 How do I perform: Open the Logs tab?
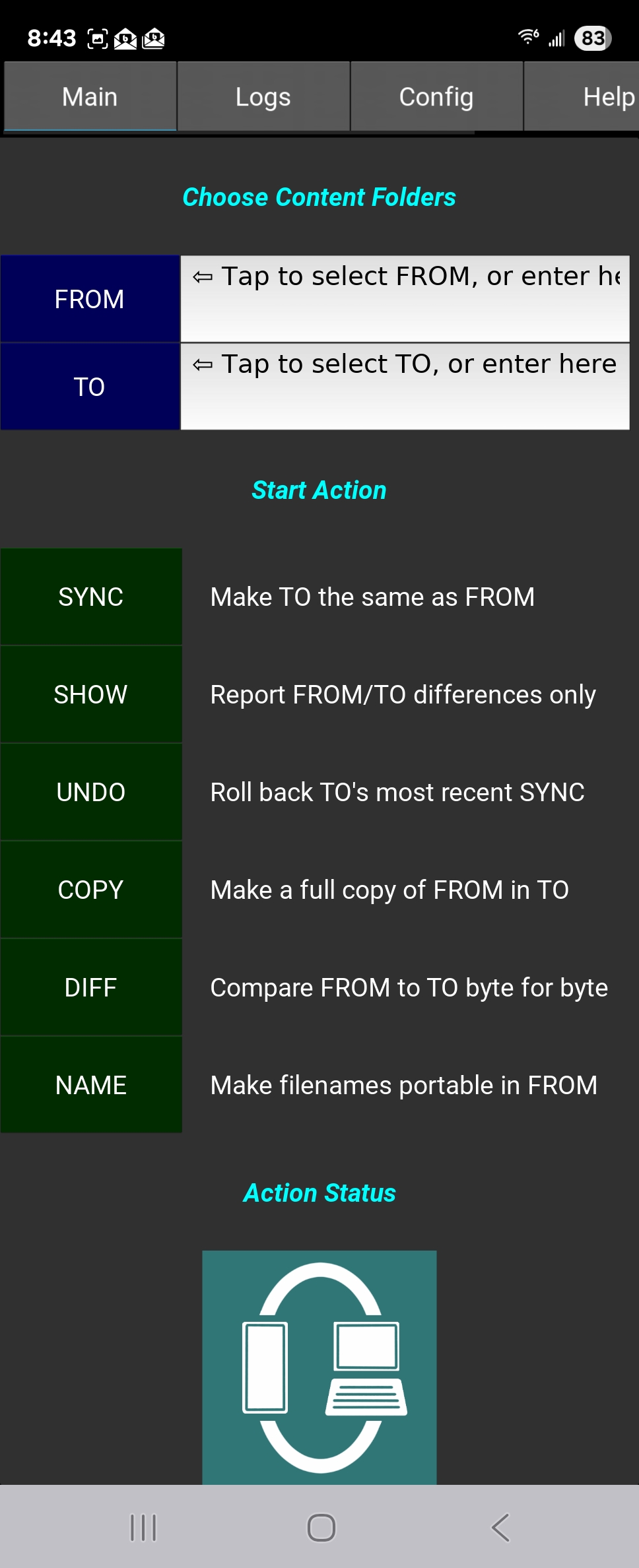(263, 97)
